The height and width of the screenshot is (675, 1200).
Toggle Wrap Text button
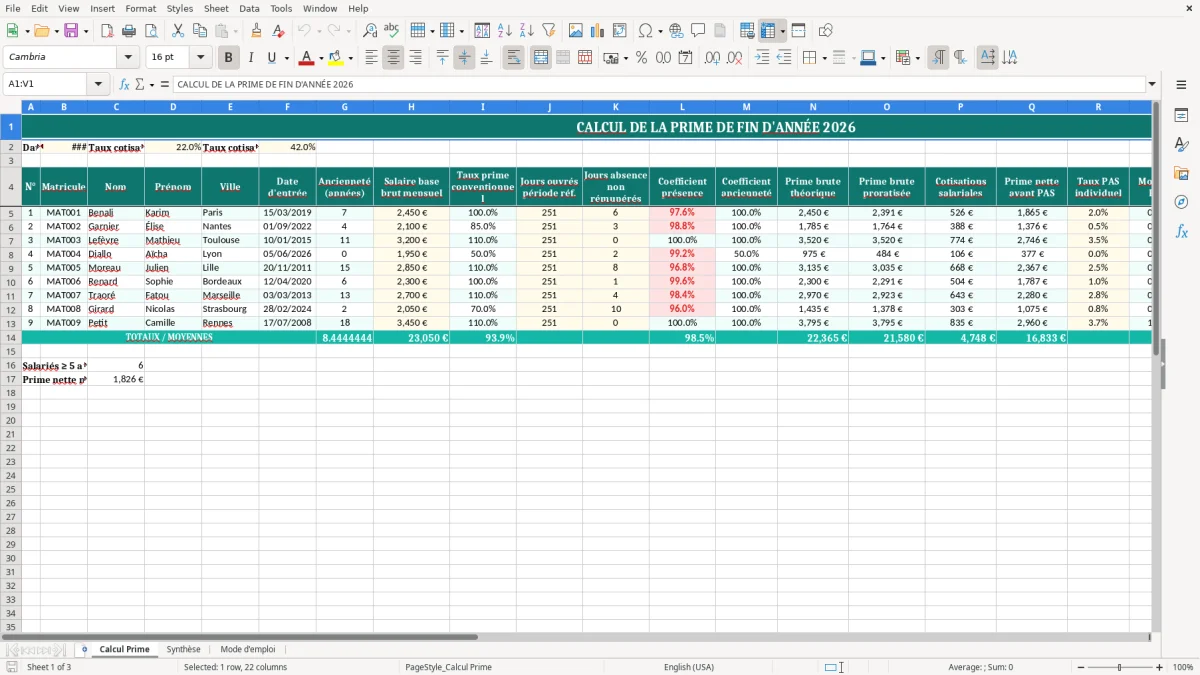[x=514, y=58]
